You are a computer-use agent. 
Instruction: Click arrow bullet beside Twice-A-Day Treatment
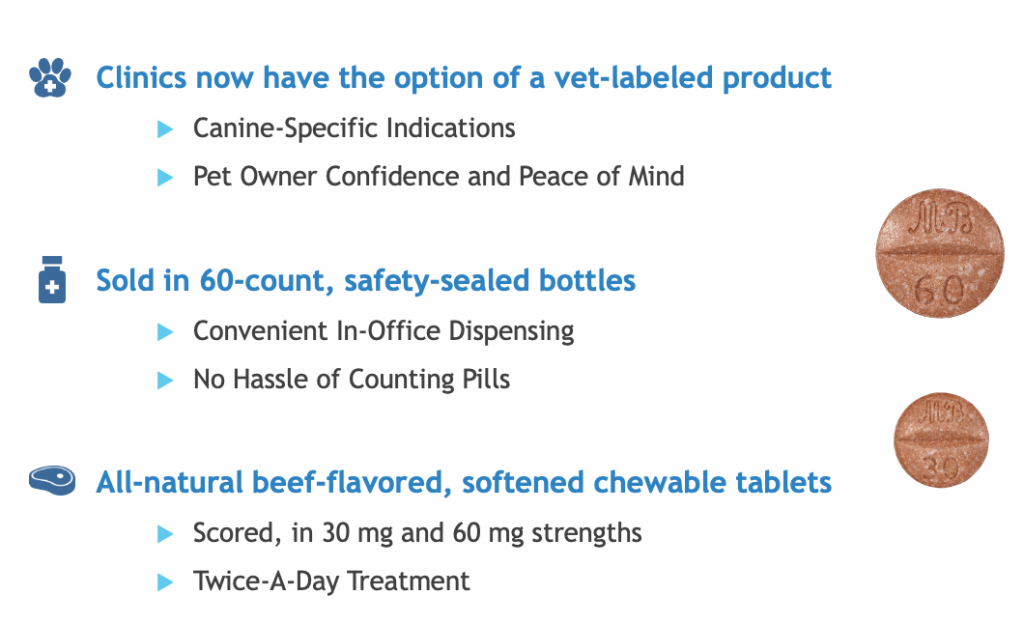(165, 582)
